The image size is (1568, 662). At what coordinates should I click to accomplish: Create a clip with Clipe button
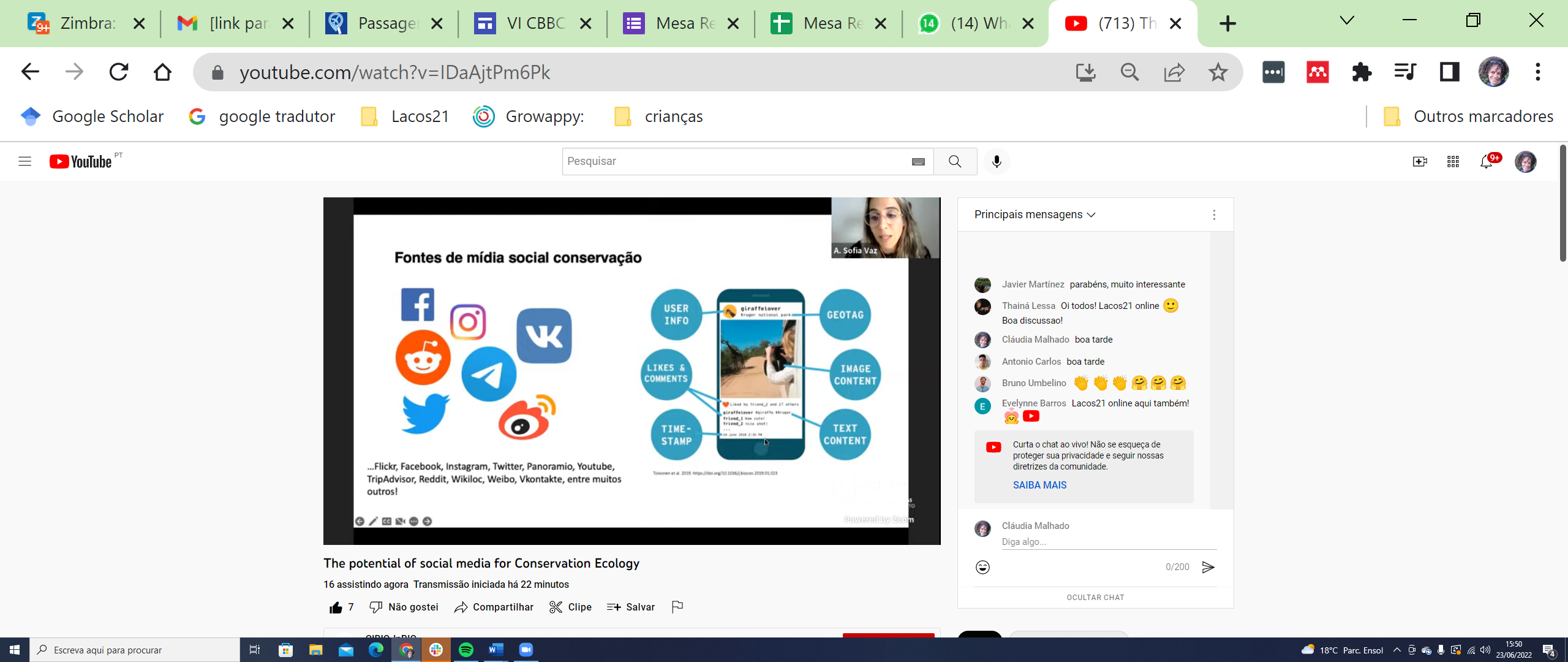click(570, 607)
